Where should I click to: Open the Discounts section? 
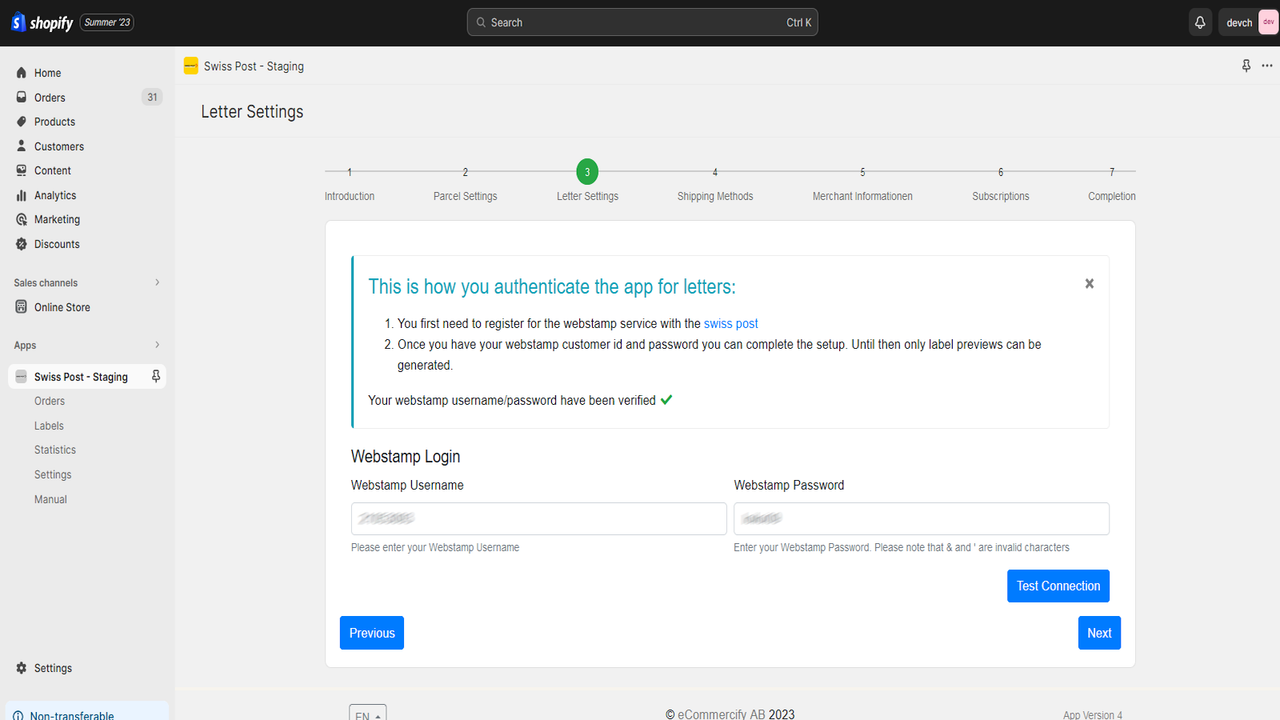tap(57, 243)
